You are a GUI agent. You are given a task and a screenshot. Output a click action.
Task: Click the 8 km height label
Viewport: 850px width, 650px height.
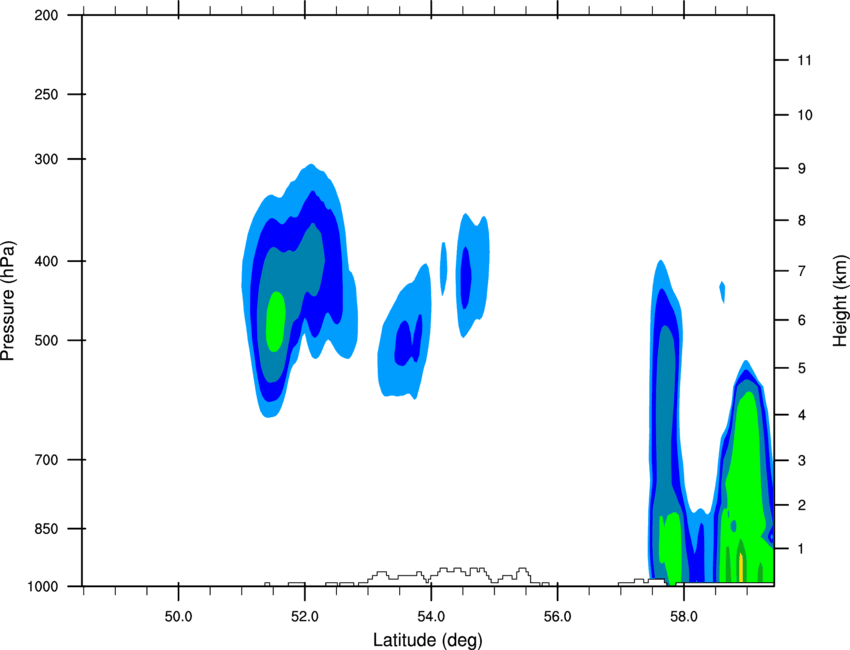[802, 221]
